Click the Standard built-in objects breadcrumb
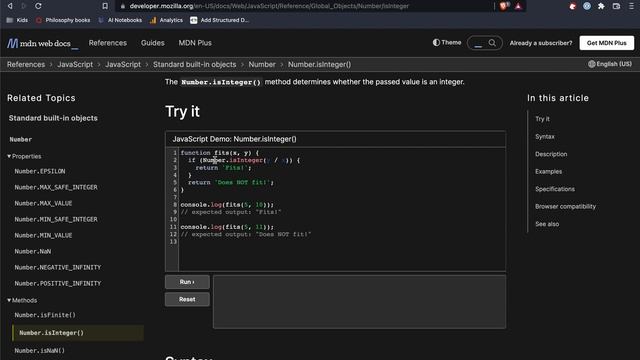This screenshot has width=640, height=360. pos(195,64)
